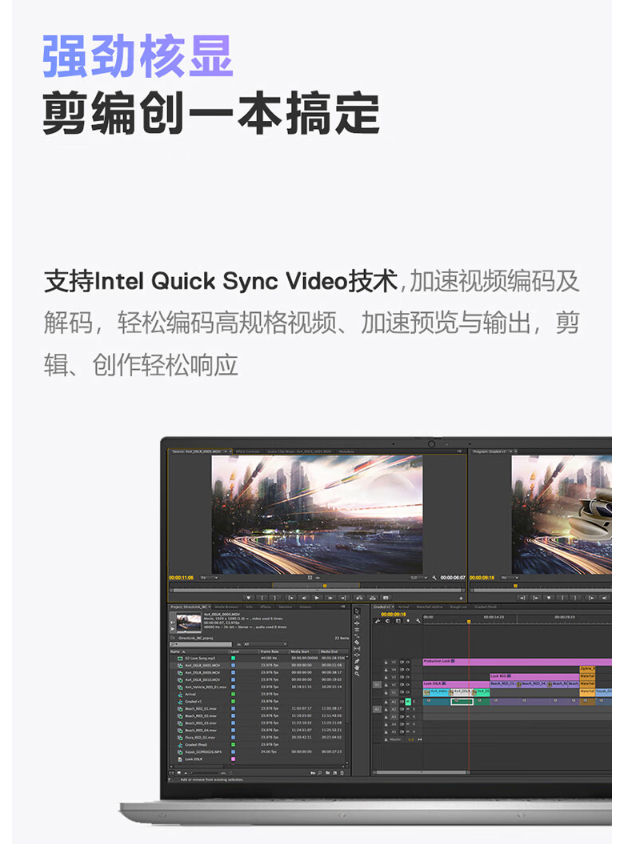This screenshot has height=844, width=618.
Task: Open the Effect Controls tab
Action: coord(248,452)
